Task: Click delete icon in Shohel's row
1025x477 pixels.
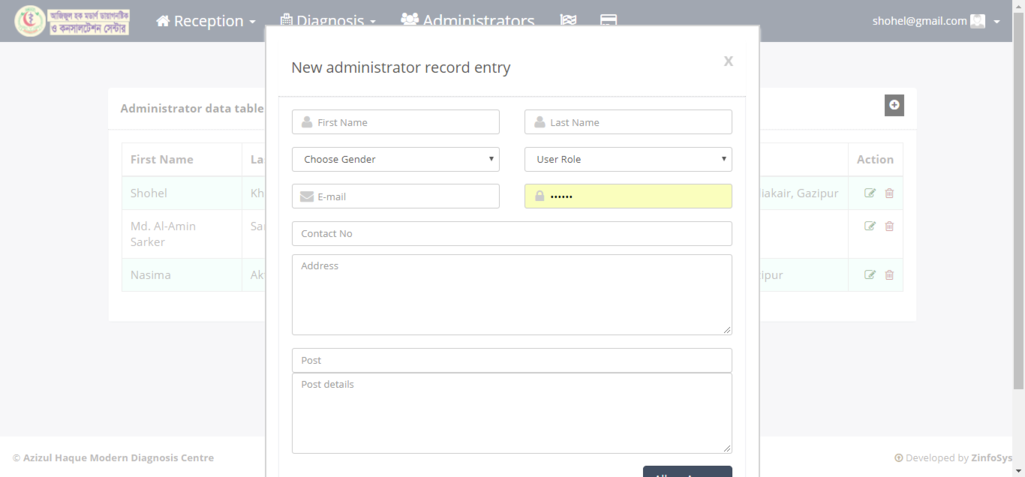Action: (889, 193)
